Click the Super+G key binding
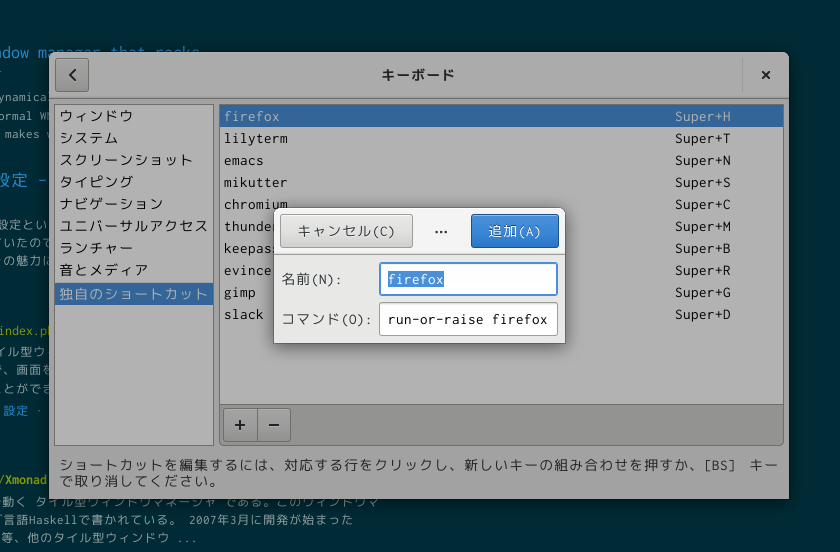Viewport: 840px width, 552px height. coord(702,293)
